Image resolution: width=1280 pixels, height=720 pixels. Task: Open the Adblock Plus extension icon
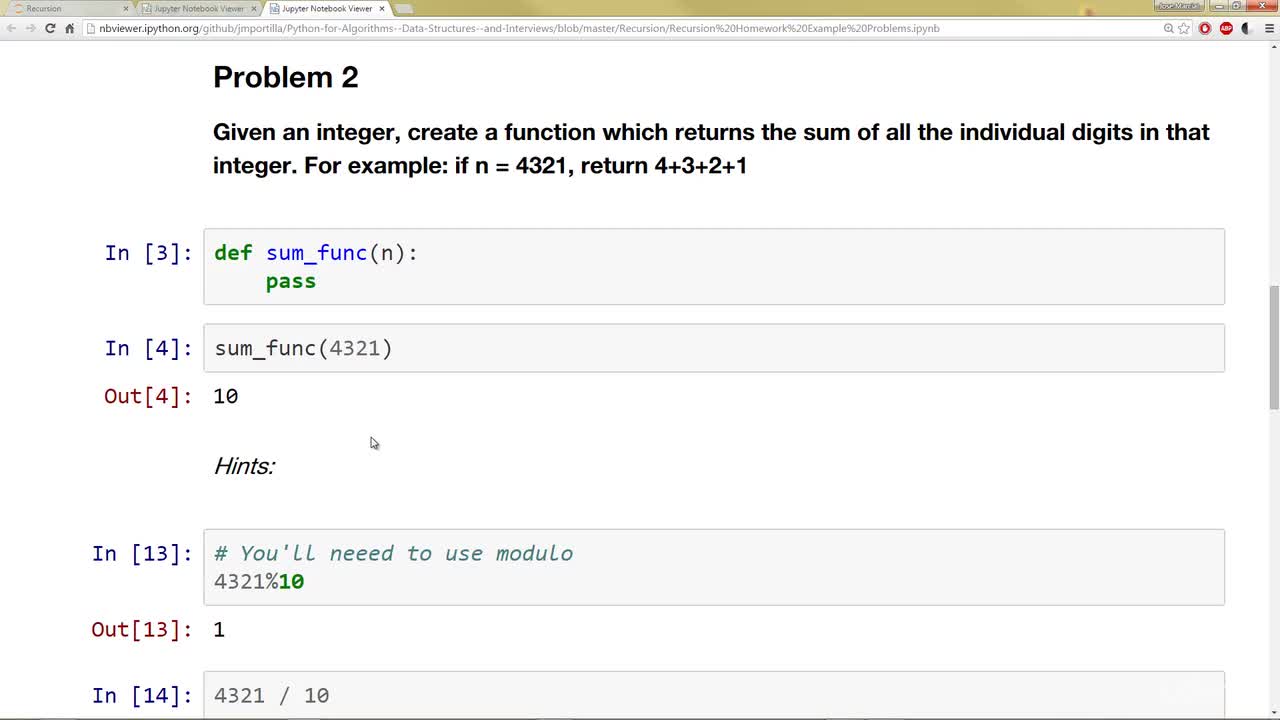1226,28
